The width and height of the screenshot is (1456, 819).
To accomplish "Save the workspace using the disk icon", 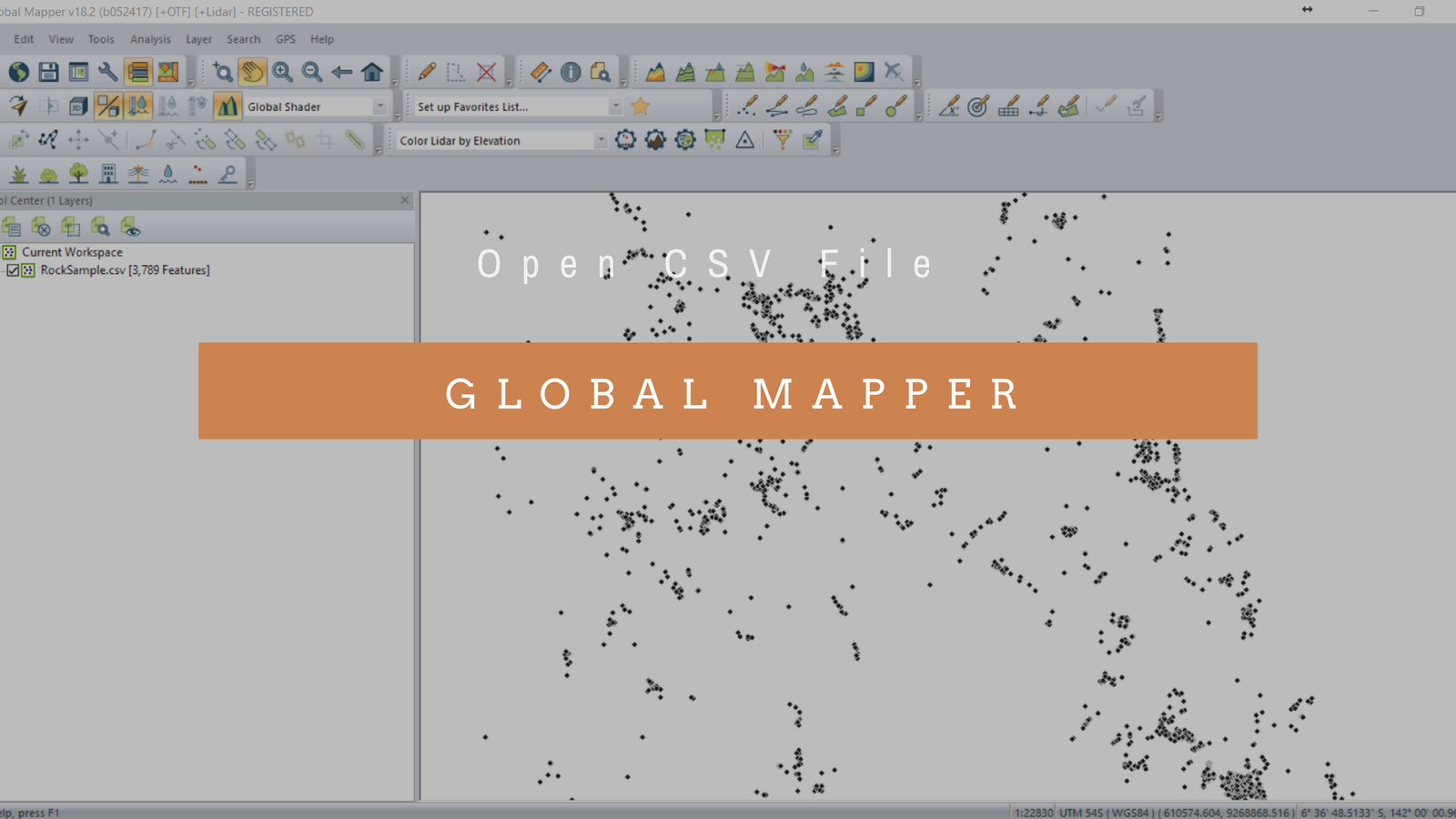I will point(47,70).
